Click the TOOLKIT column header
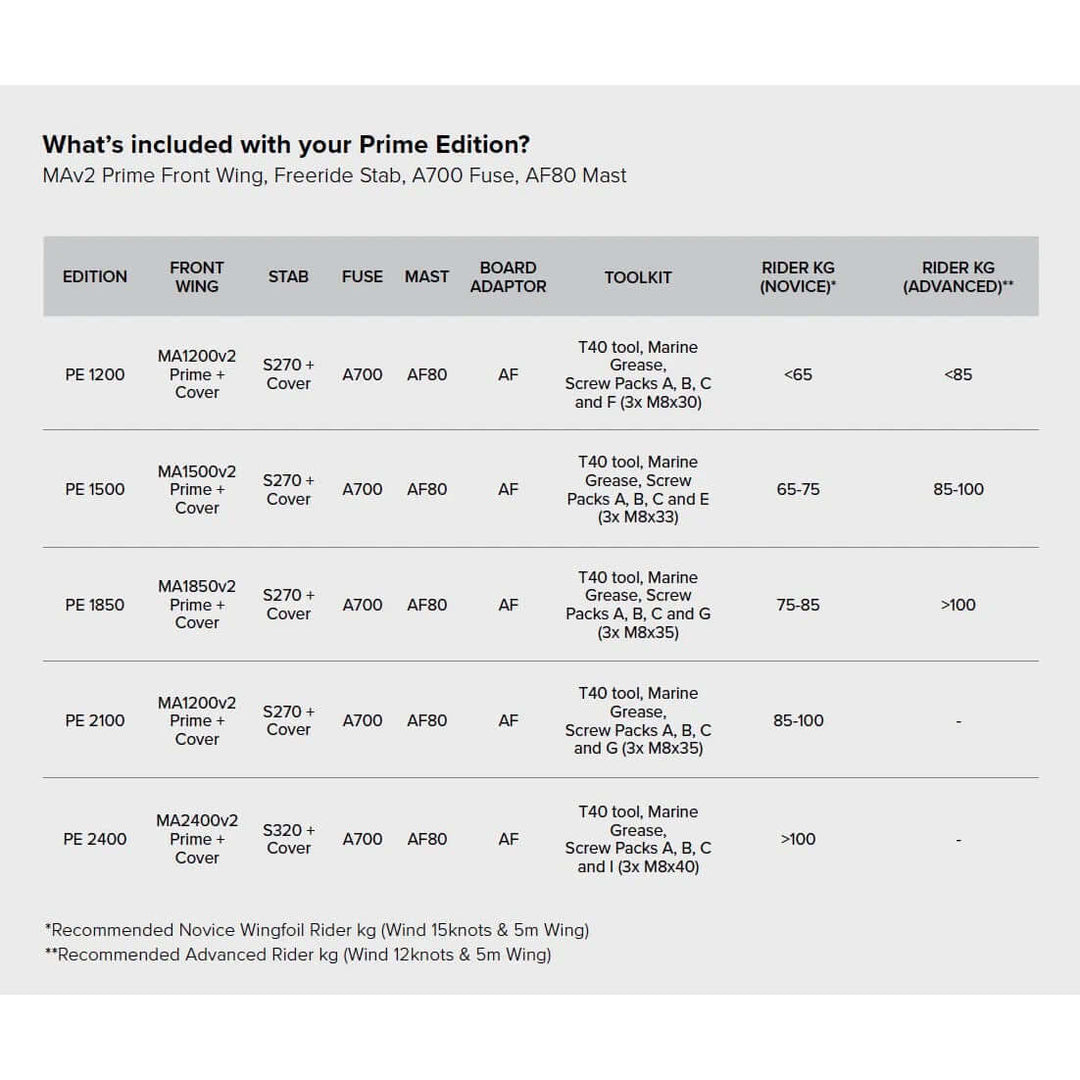 pos(638,278)
